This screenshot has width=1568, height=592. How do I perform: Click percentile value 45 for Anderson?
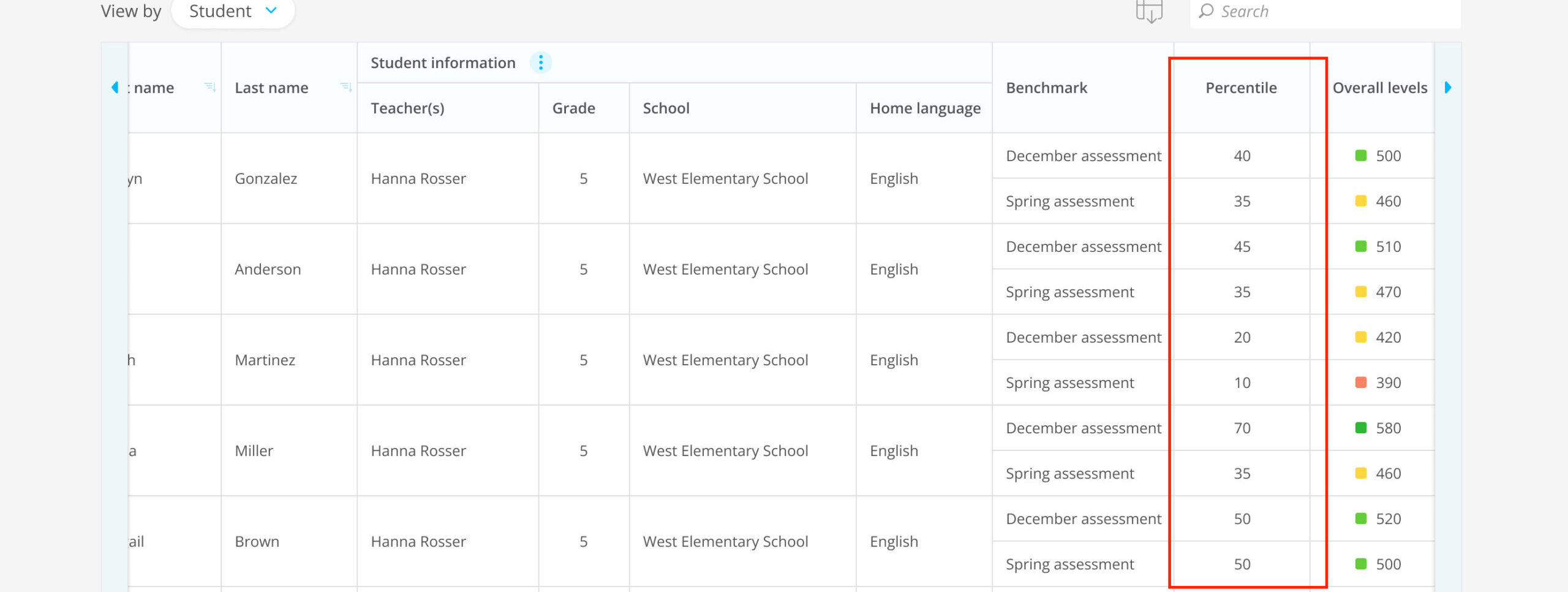coord(1242,246)
